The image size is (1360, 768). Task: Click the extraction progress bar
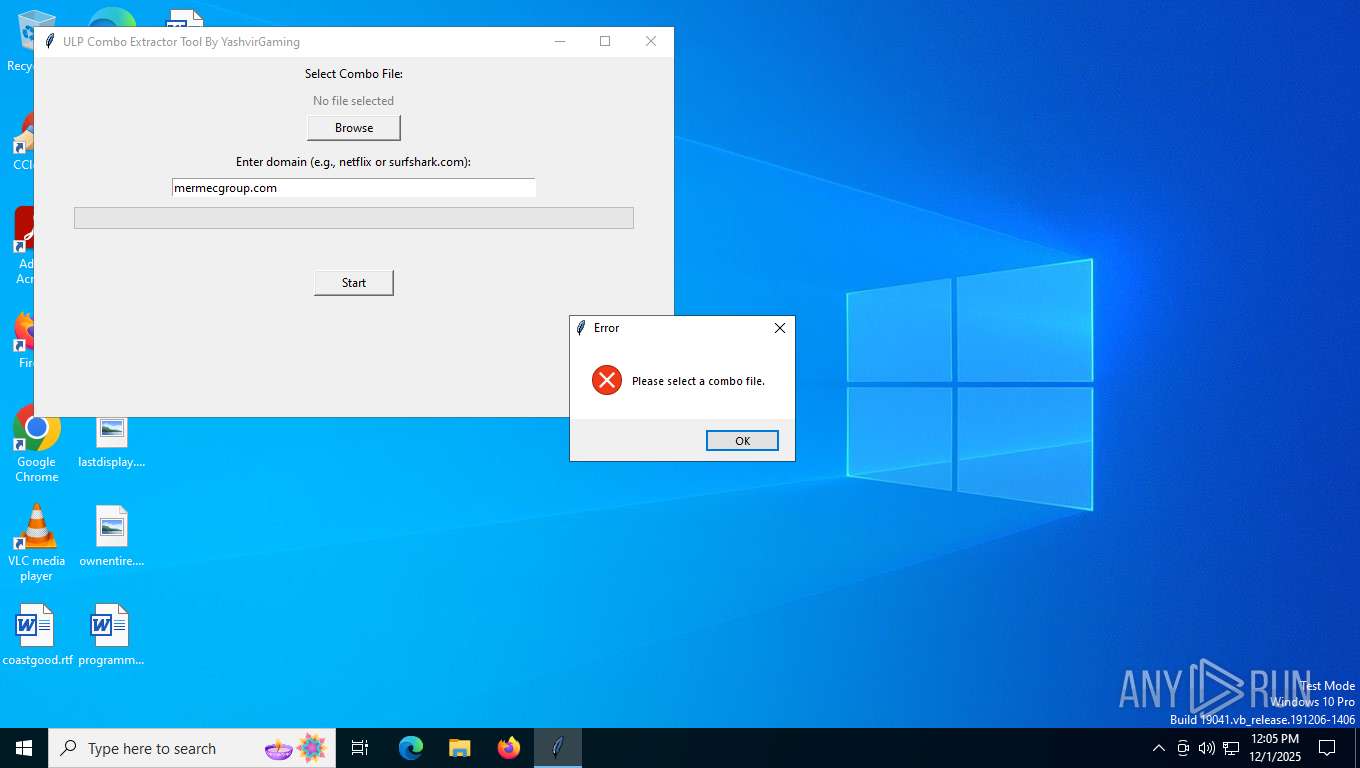point(354,218)
